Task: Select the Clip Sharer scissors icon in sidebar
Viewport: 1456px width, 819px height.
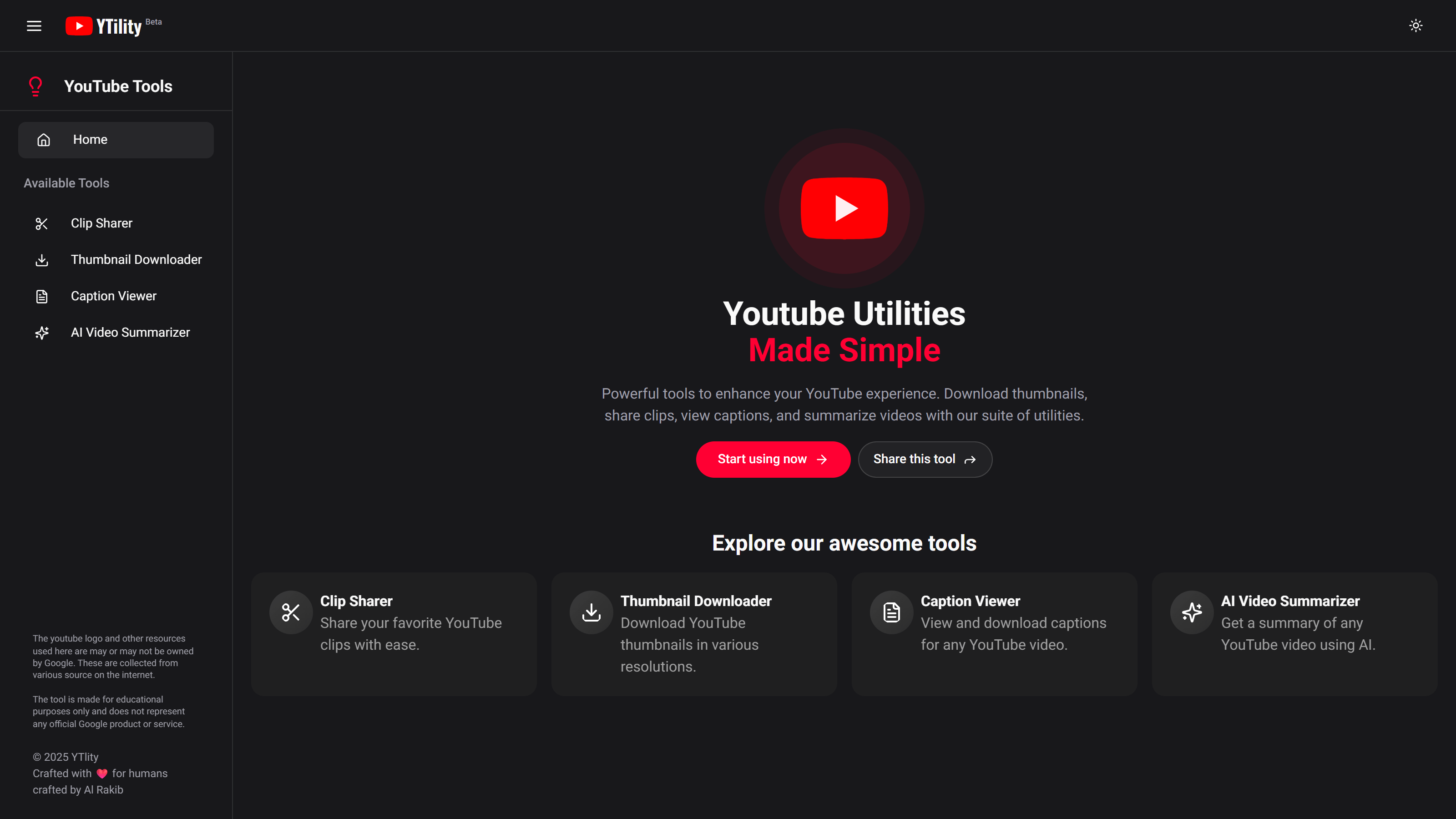Action: pyautogui.click(x=42, y=223)
